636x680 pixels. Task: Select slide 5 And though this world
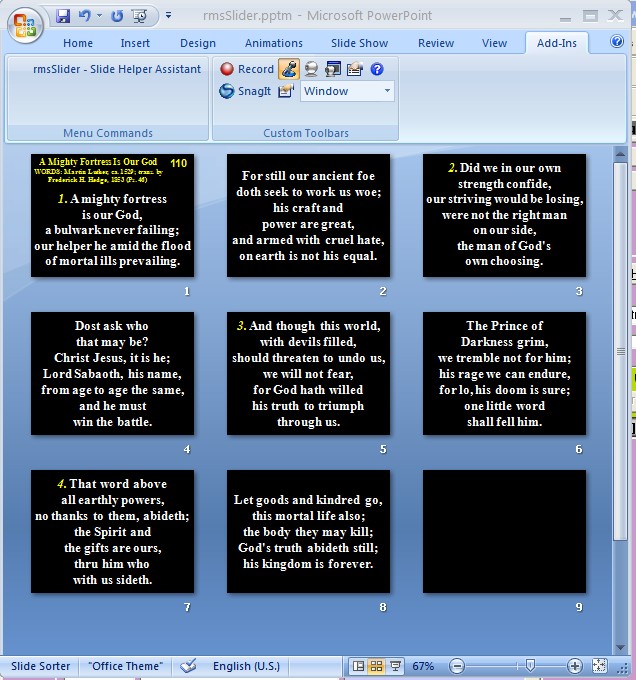click(308, 373)
